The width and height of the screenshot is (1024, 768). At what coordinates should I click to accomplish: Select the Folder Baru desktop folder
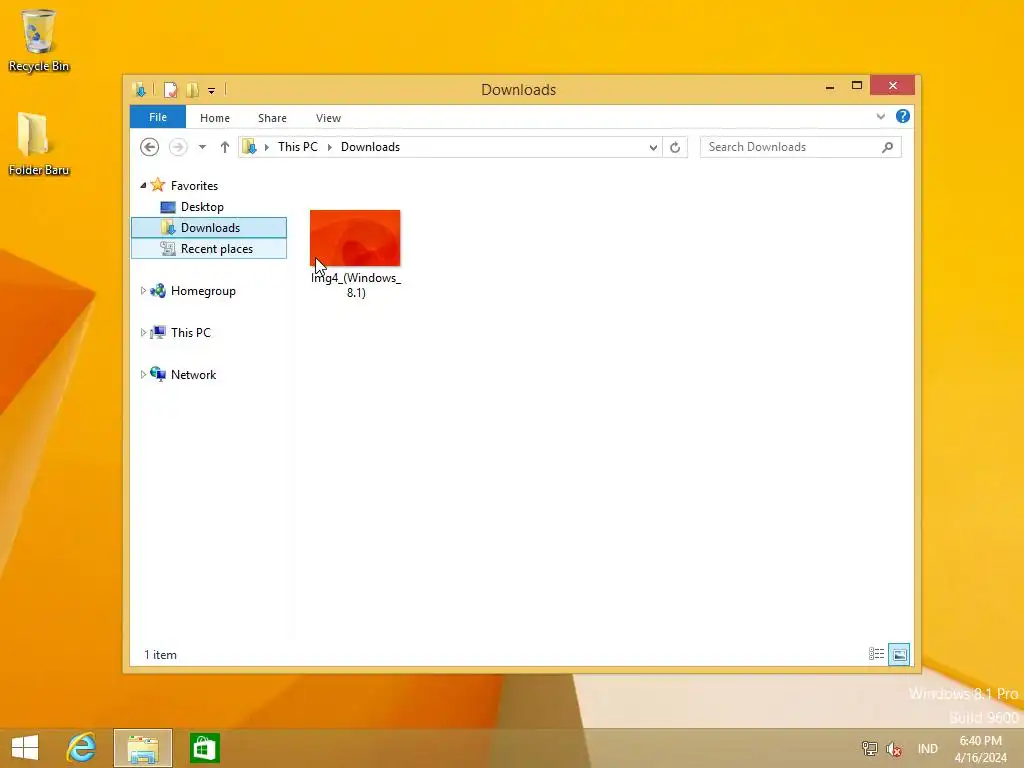pos(39,144)
